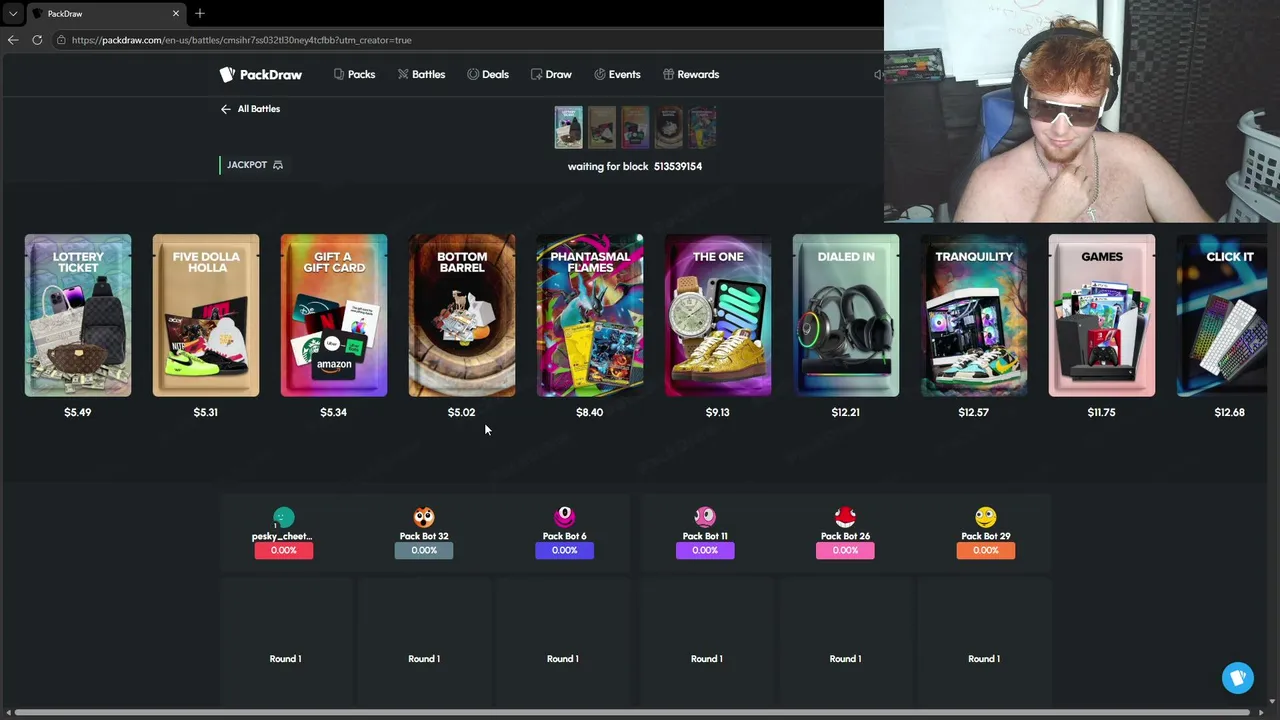Click the red 0.00% badge under pesky_cheet

284,550
